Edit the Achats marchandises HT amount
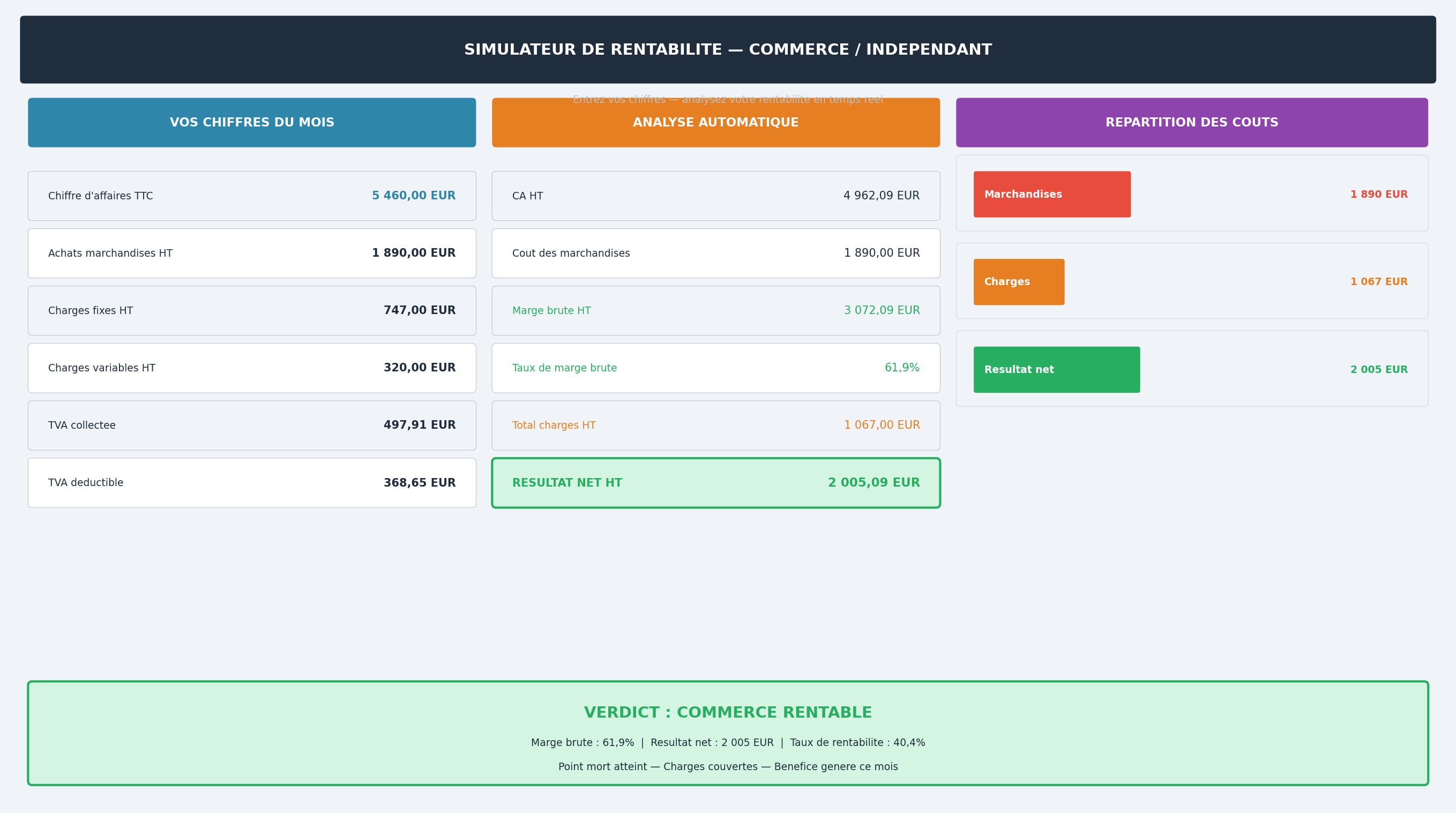The height and width of the screenshot is (813, 1456). pyautogui.click(x=413, y=253)
